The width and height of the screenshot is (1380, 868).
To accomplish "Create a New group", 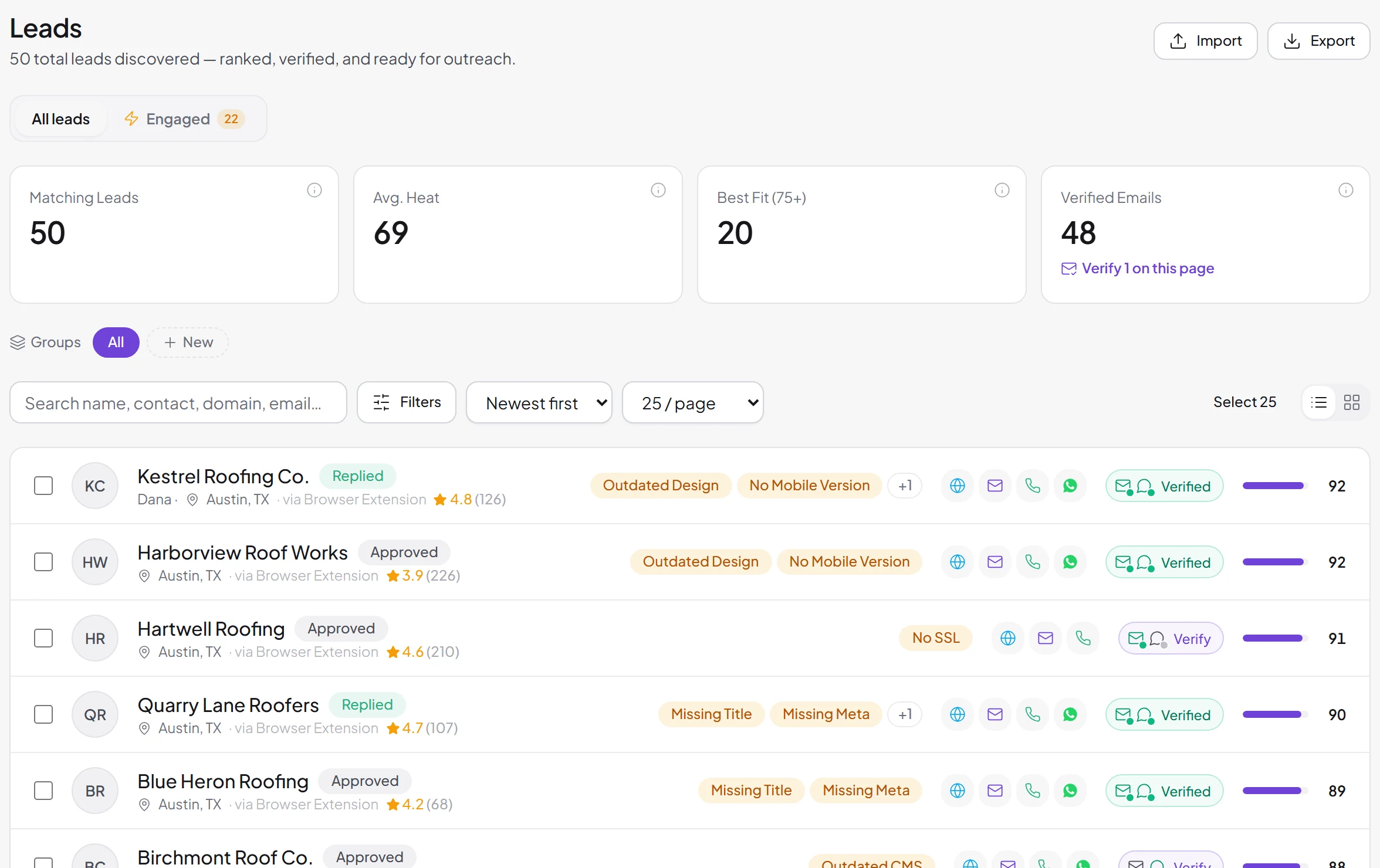I will [188, 343].
